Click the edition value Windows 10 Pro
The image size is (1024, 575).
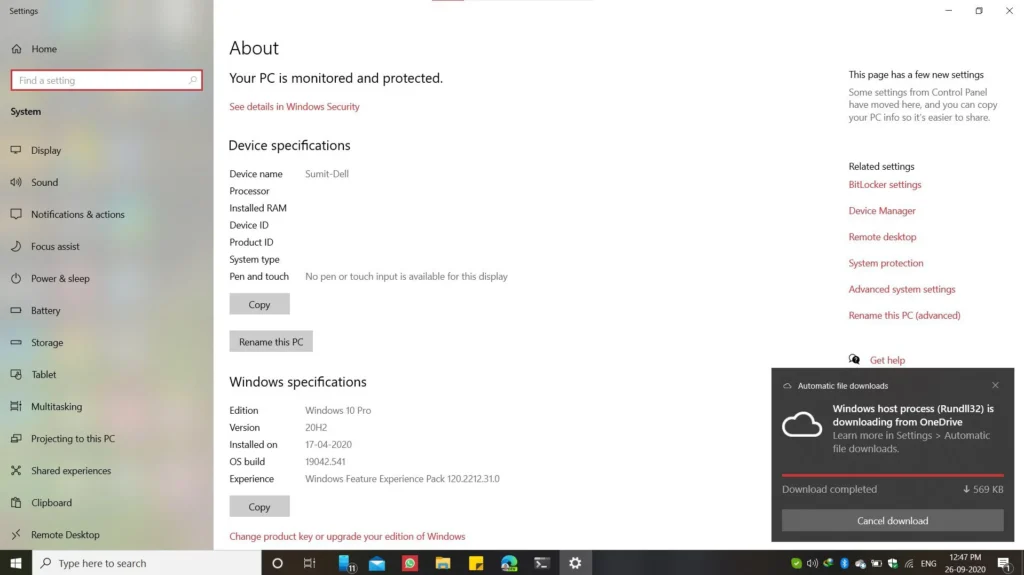pos(338,410)
